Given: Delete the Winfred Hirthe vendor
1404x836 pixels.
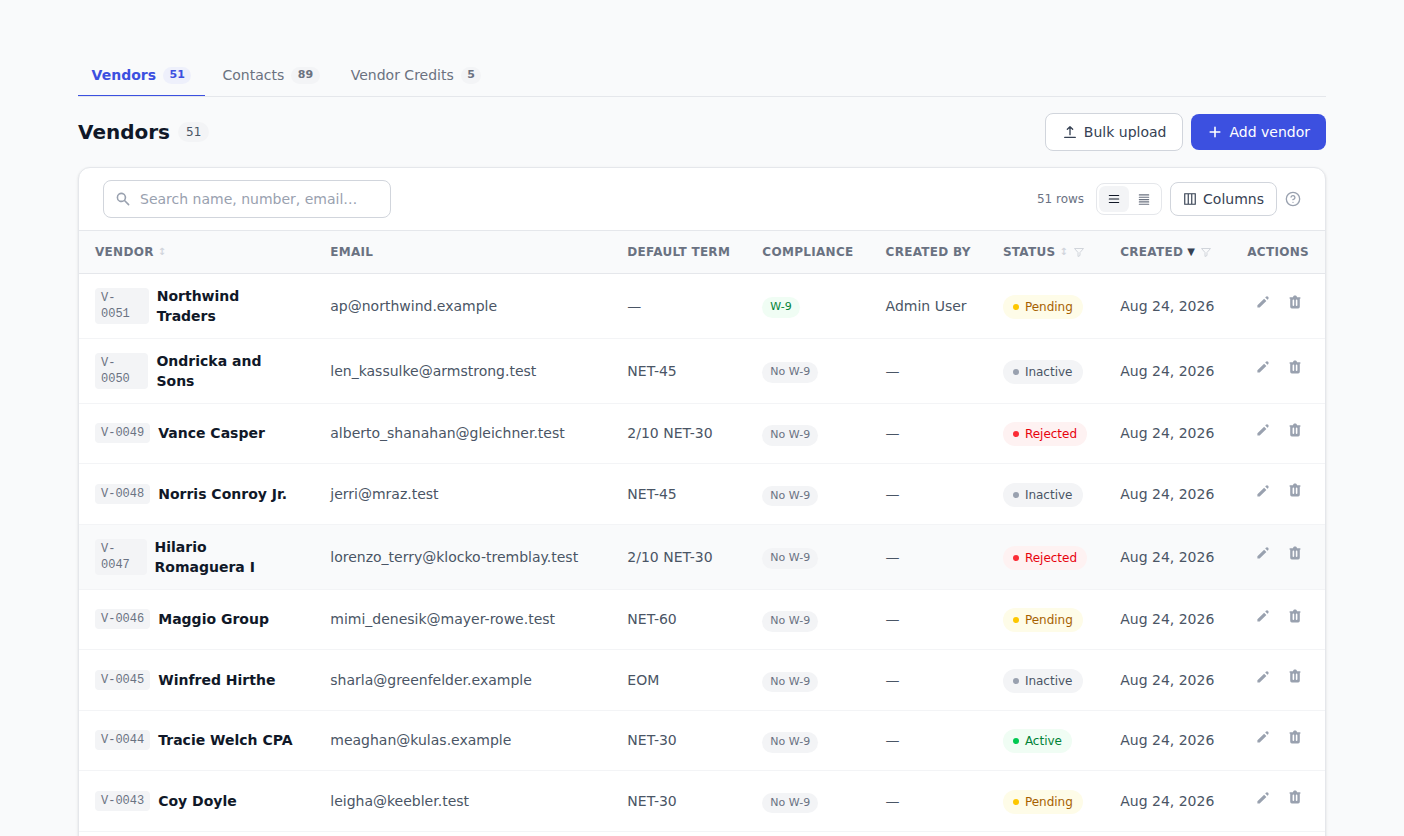Looking at the screenshot, I should coord(1295,676).
